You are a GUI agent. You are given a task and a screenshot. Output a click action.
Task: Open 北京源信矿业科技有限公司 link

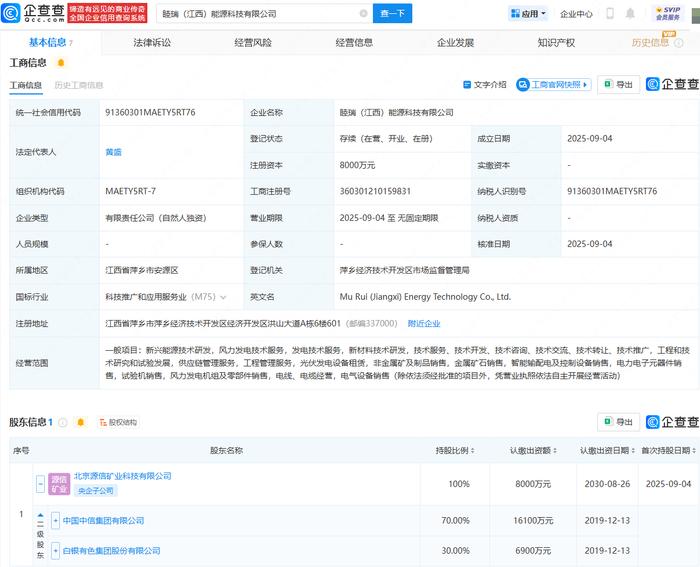pyautogui.click(x=123, y=476)
